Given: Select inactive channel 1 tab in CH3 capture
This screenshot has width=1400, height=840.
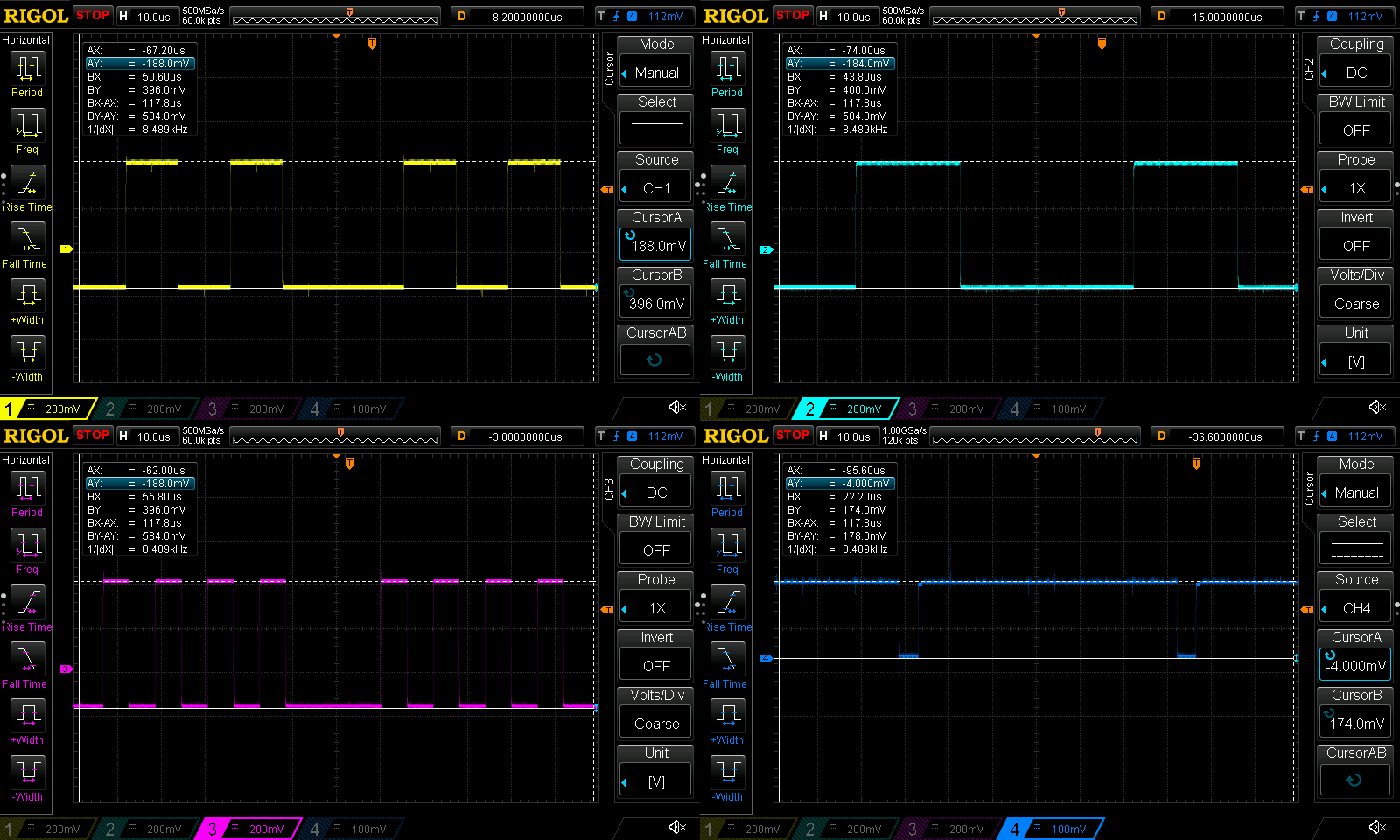Looking at the screenshot, I should pos(46,829).
